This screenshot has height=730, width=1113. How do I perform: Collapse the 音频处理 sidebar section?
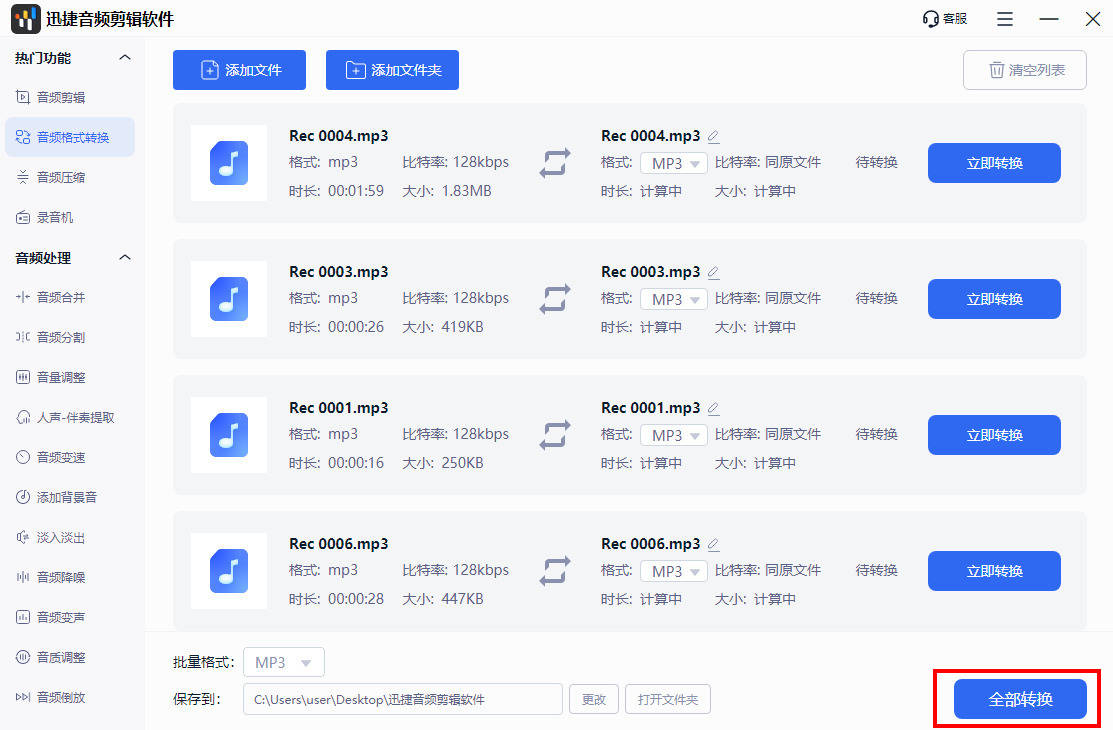coord(125,258)
